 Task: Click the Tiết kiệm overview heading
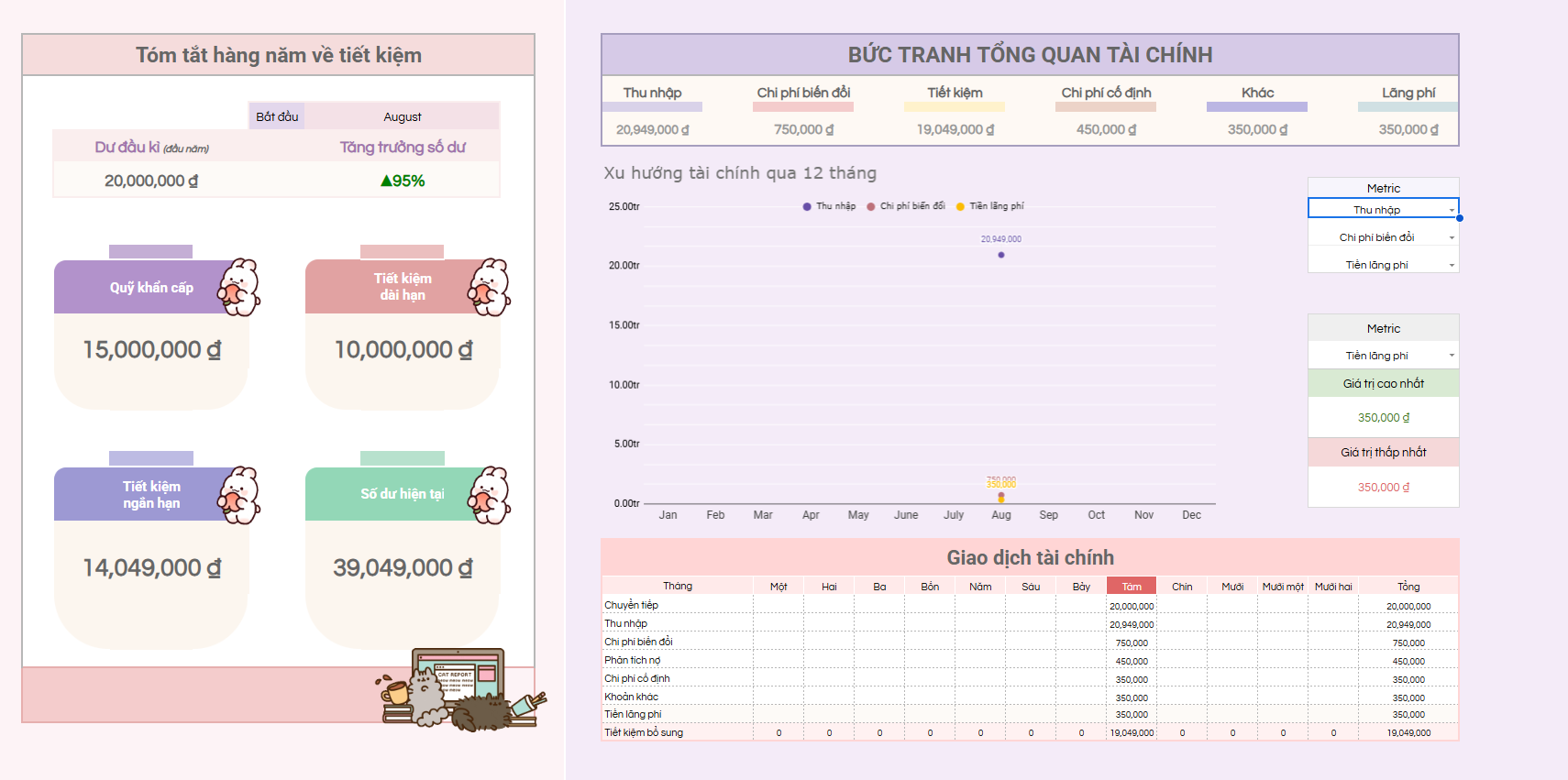(x=955, y=93)
